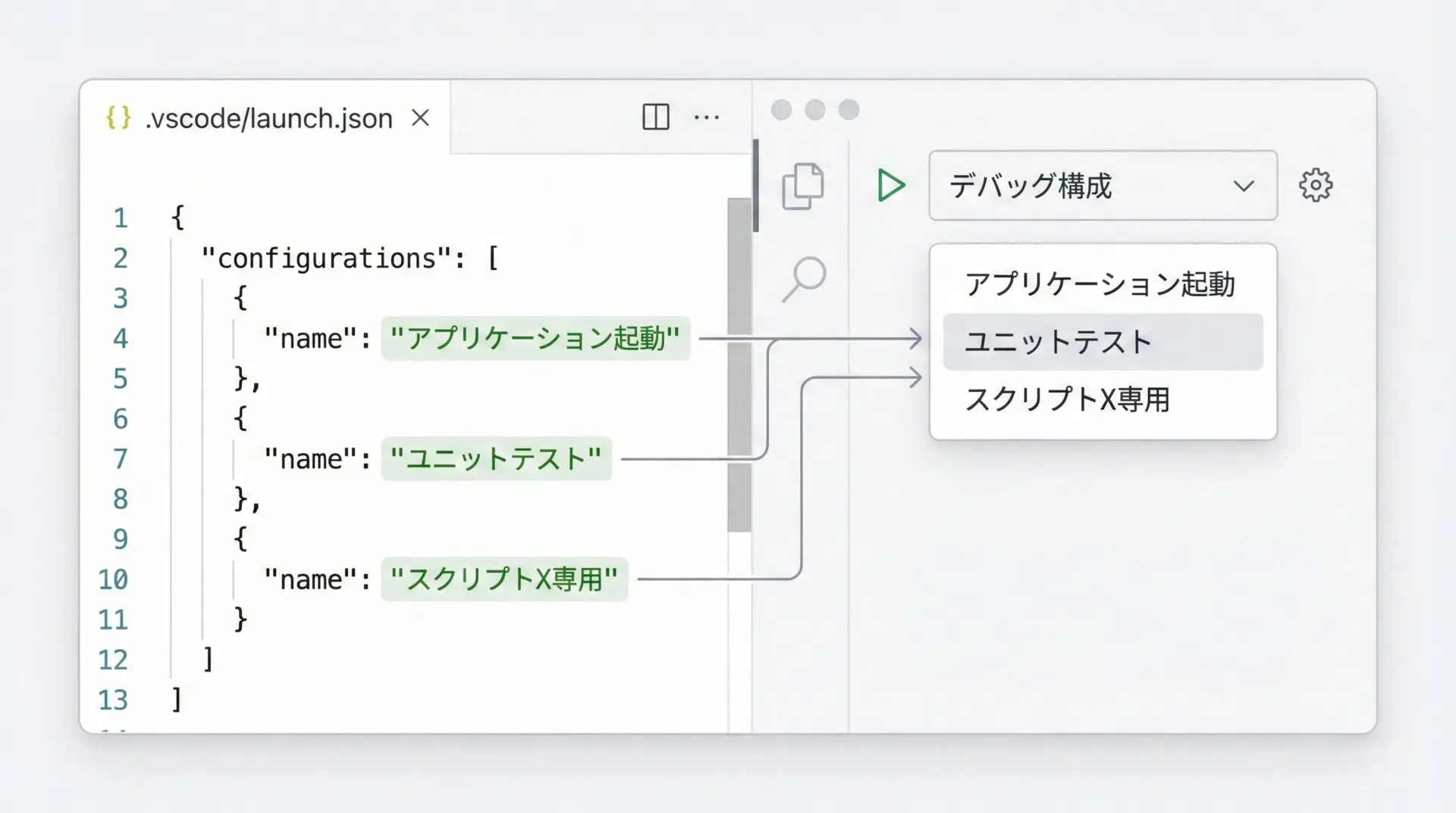The height and width of the screenshot is (813, 1456).
Task: Click the editor's vertical scrollbar thumb
Action: pos(739,364)
